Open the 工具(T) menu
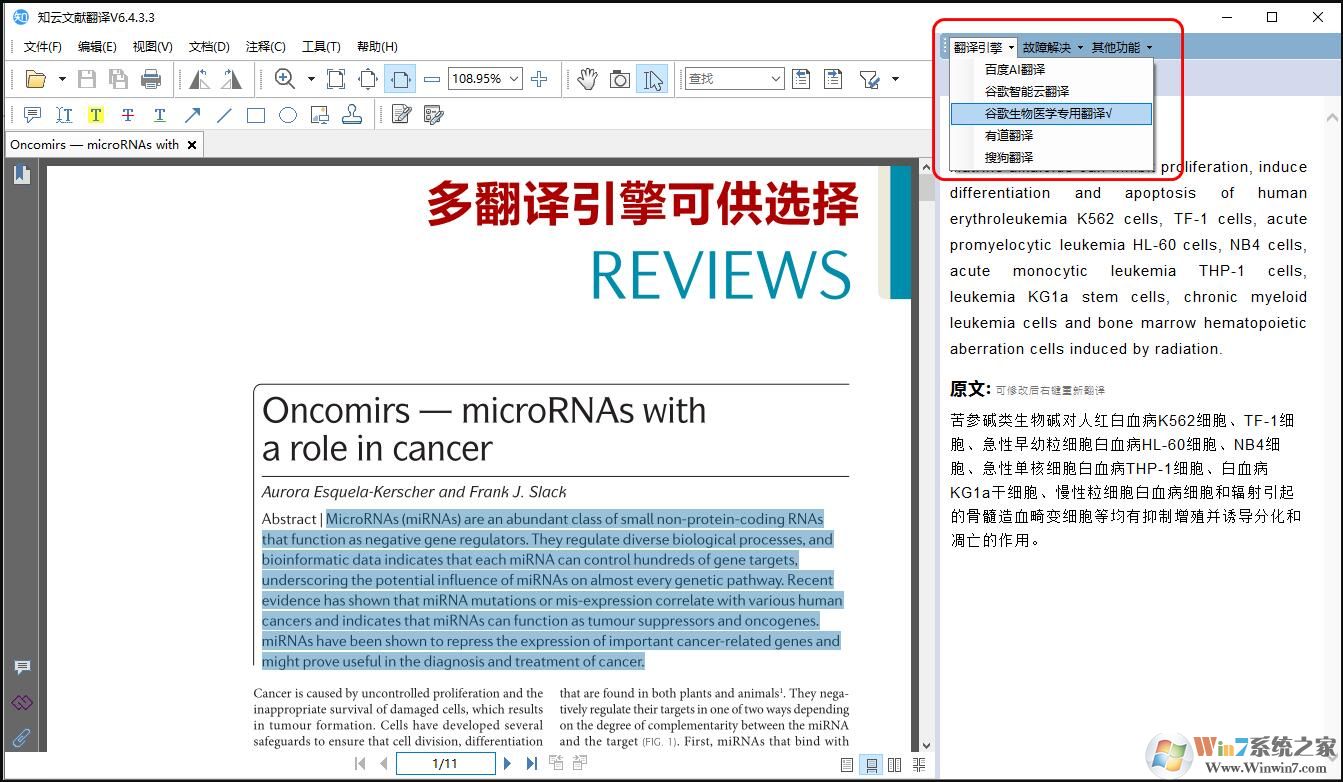The image size is (1343, 782). point(321,47)
